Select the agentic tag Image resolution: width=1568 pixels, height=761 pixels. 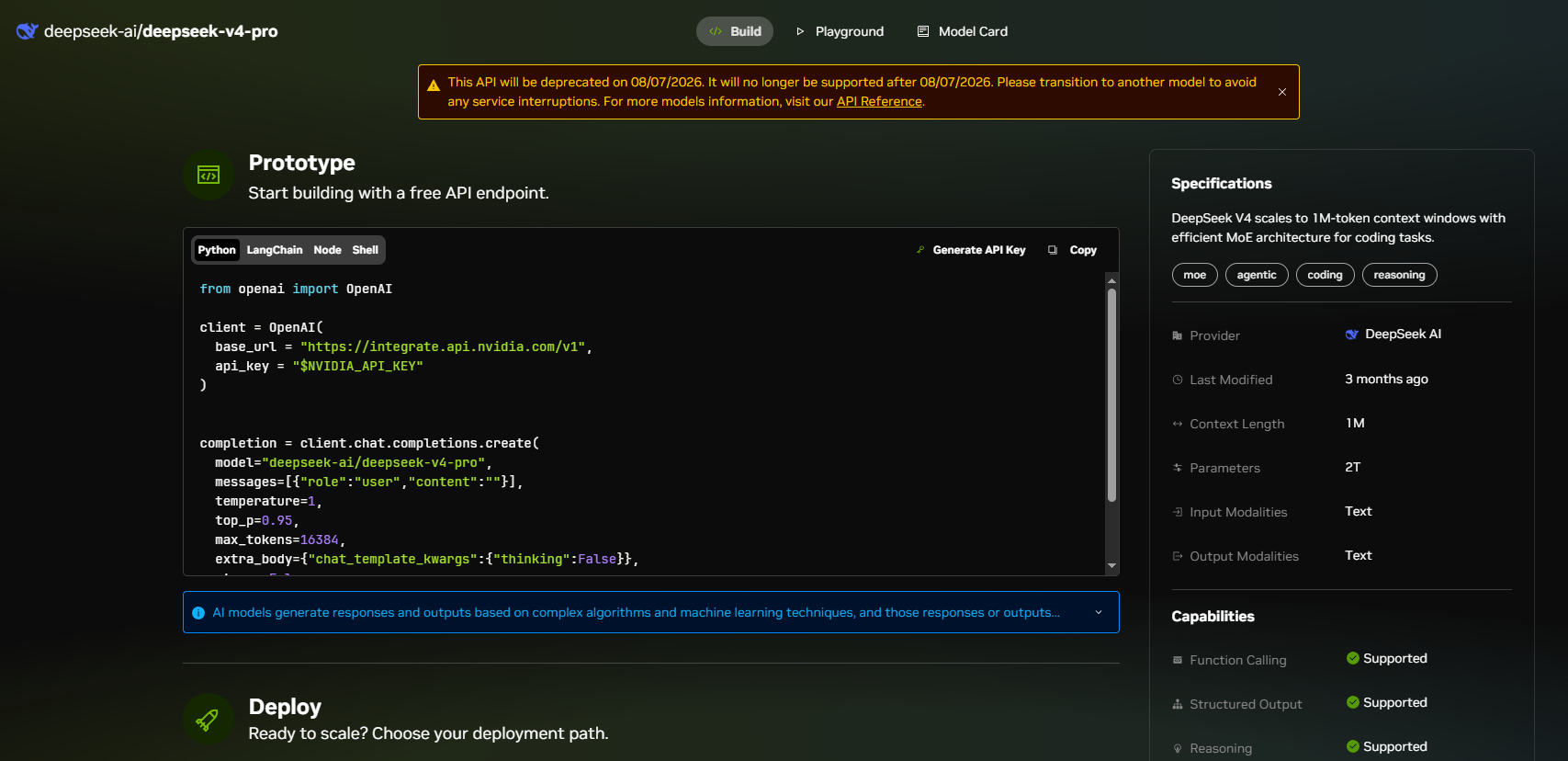tap(1257, 275)
